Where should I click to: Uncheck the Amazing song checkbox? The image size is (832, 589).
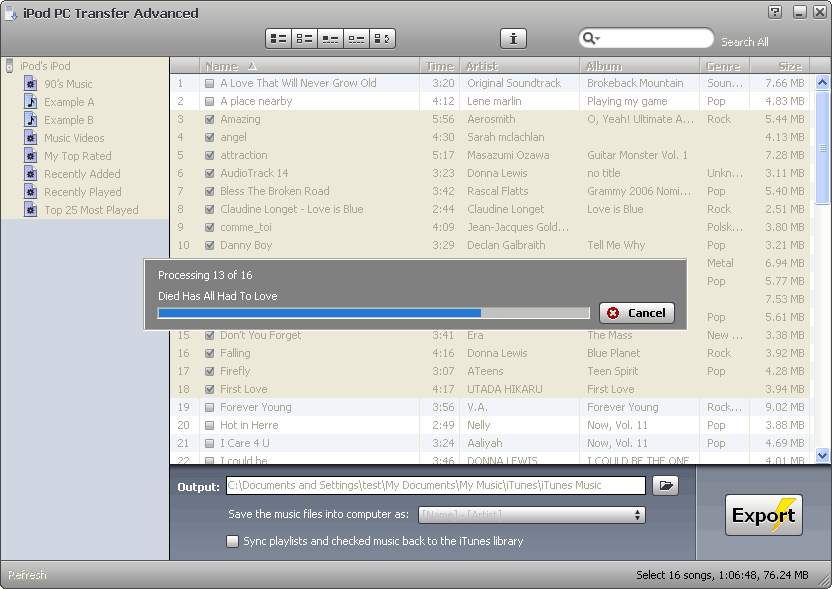pyautogui.click(x=210, y=119)
